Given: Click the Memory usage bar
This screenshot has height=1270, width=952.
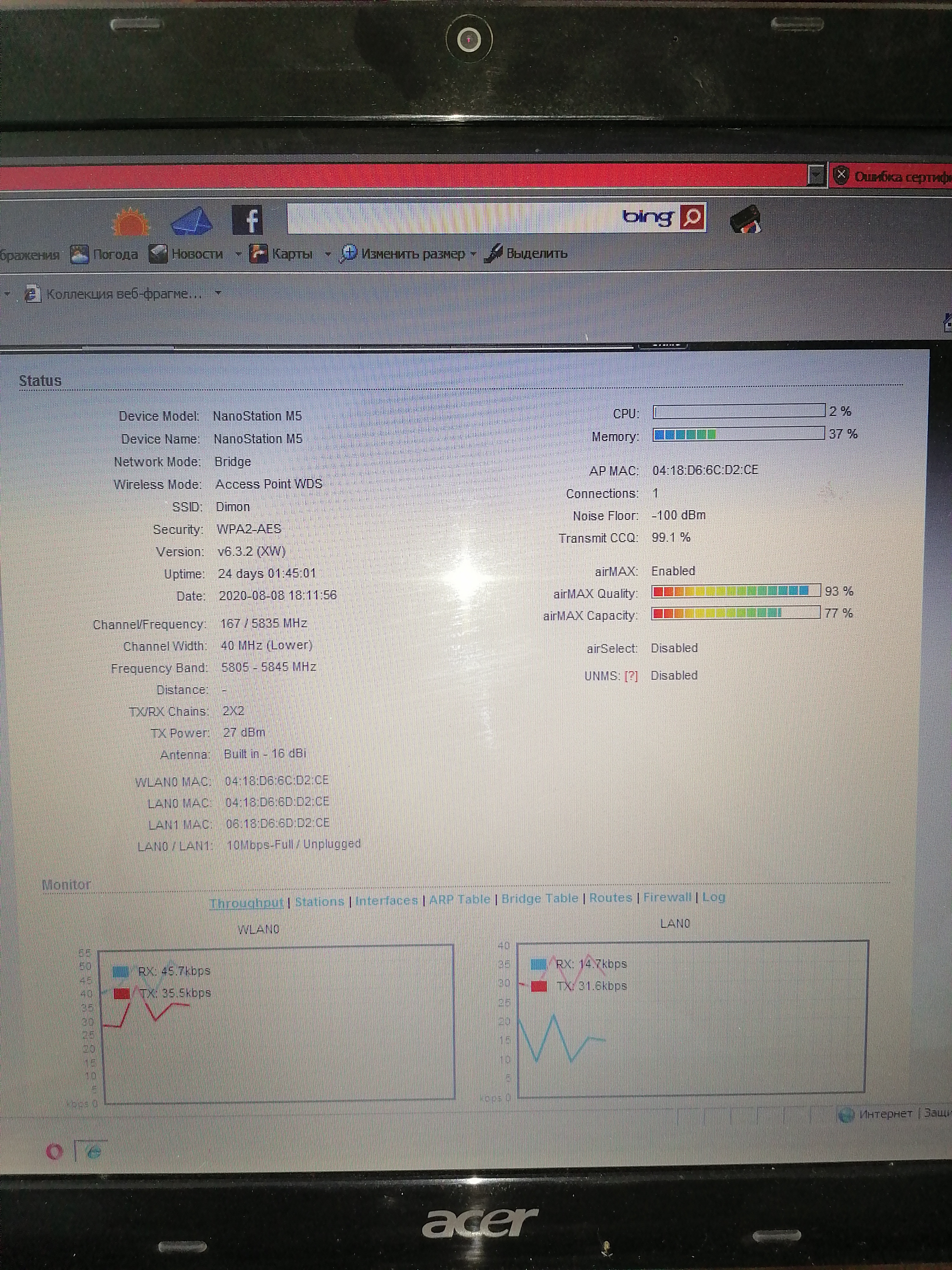Looking at the screenshot, I should pos(739,434).
